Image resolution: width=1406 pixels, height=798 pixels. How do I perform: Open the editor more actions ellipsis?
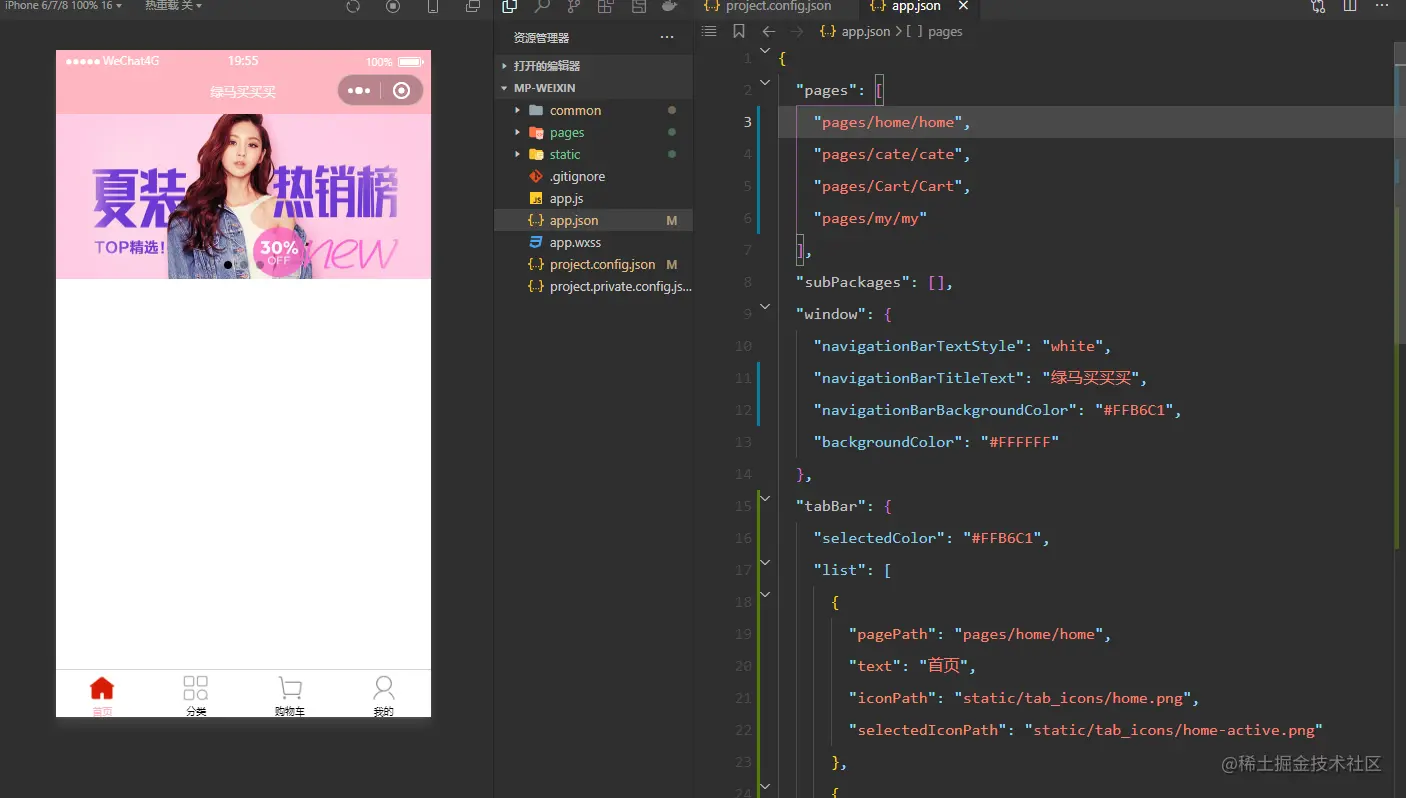click(1382, 6)
